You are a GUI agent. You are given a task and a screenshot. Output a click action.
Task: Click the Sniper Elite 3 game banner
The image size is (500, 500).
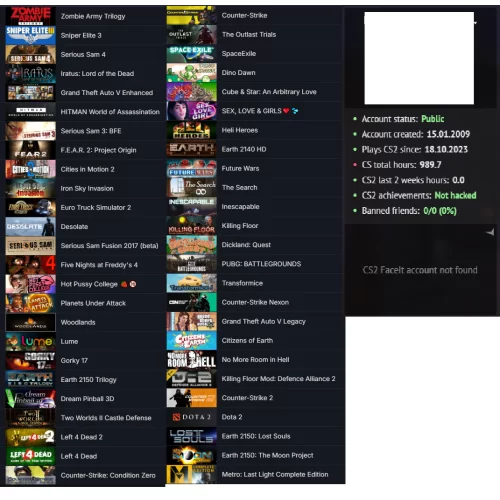click(x=30, y=35)
